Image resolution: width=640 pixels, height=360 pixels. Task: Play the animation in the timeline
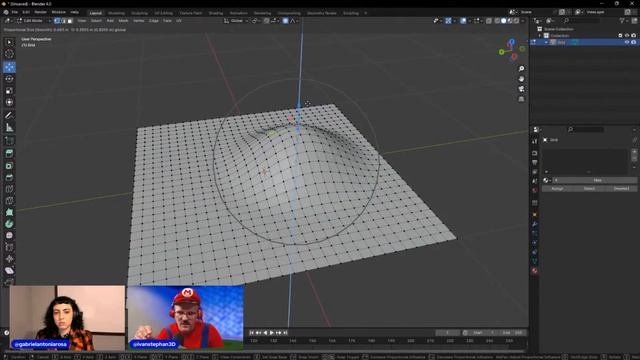click(x=272, y=333)
